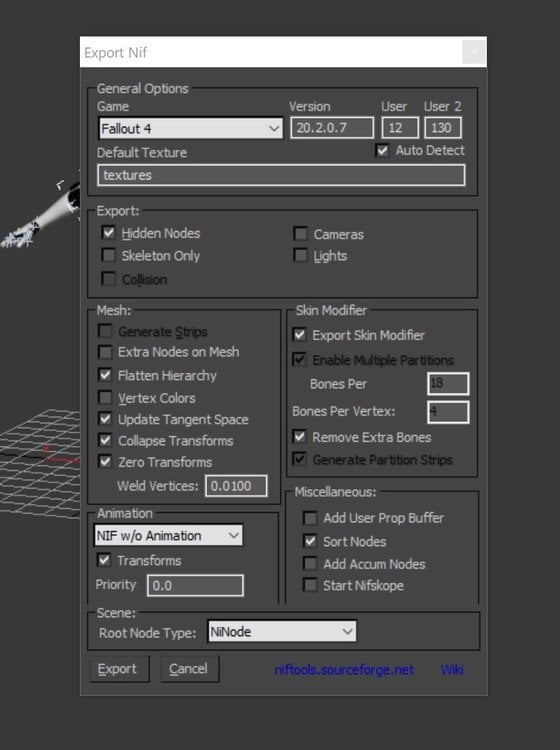This screenshot has width=560, height=750.
Task: Click the Priority field showing 0.0
Action: point(195,585)
